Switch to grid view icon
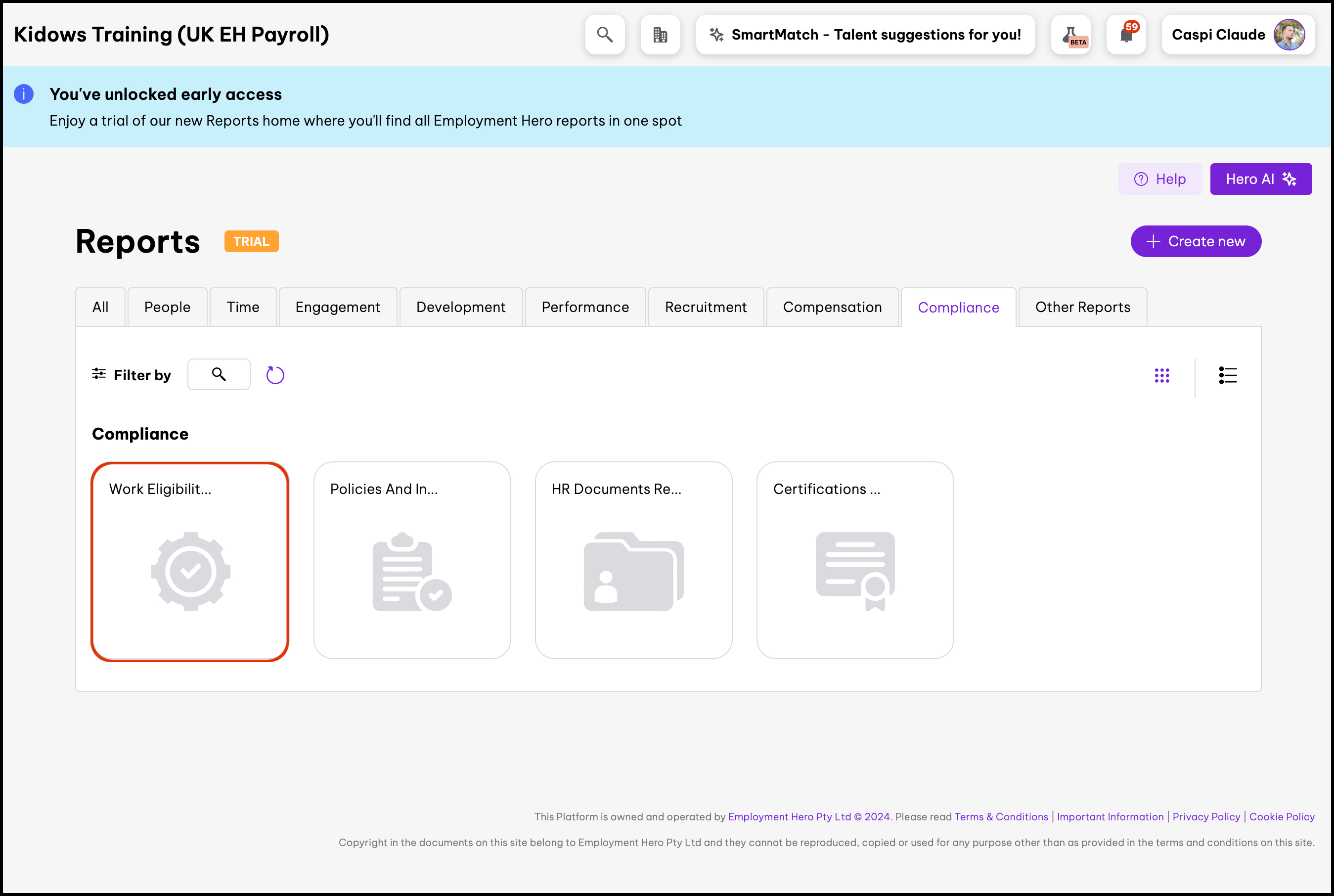 pyautogui.click(x=1161, y=375)
